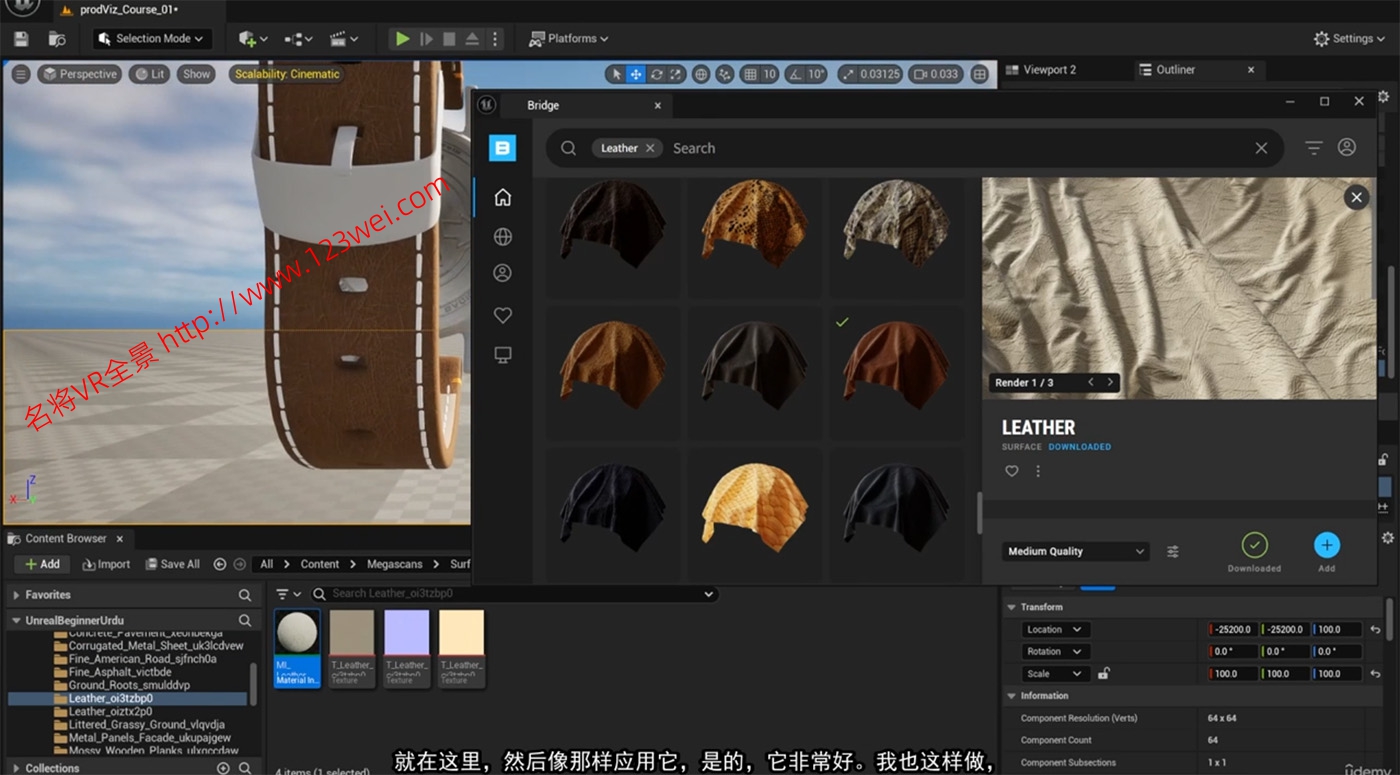Open the Perspective viewport dropdown
Screen dimensions: 1400x775
click(x=79, y=73)
